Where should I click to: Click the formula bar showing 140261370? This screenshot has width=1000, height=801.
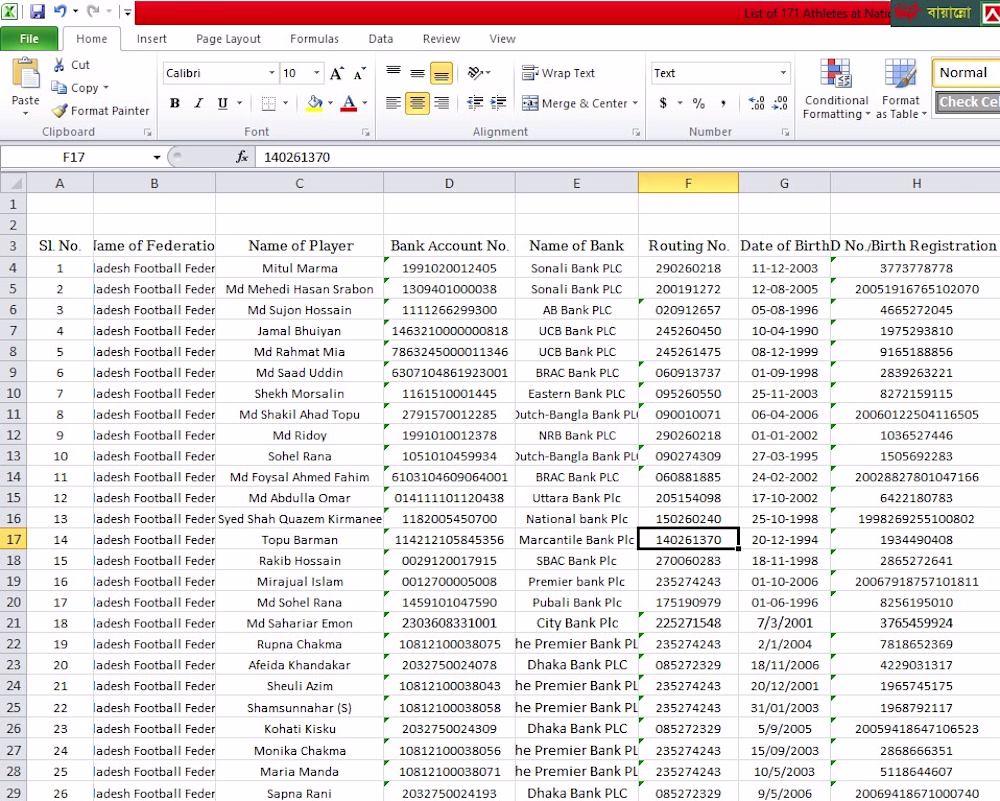[x=628, y=157]
